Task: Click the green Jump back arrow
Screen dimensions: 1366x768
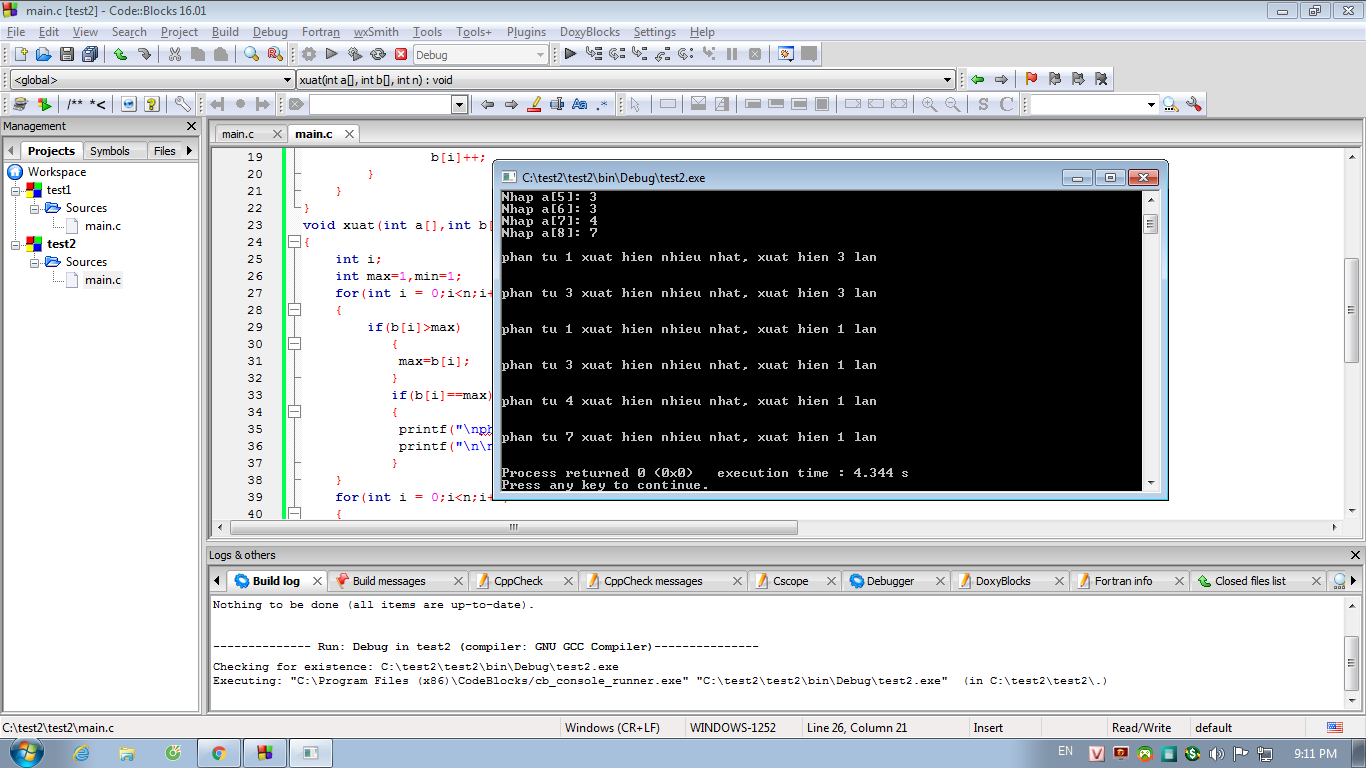Action: [x=977, y=79]
